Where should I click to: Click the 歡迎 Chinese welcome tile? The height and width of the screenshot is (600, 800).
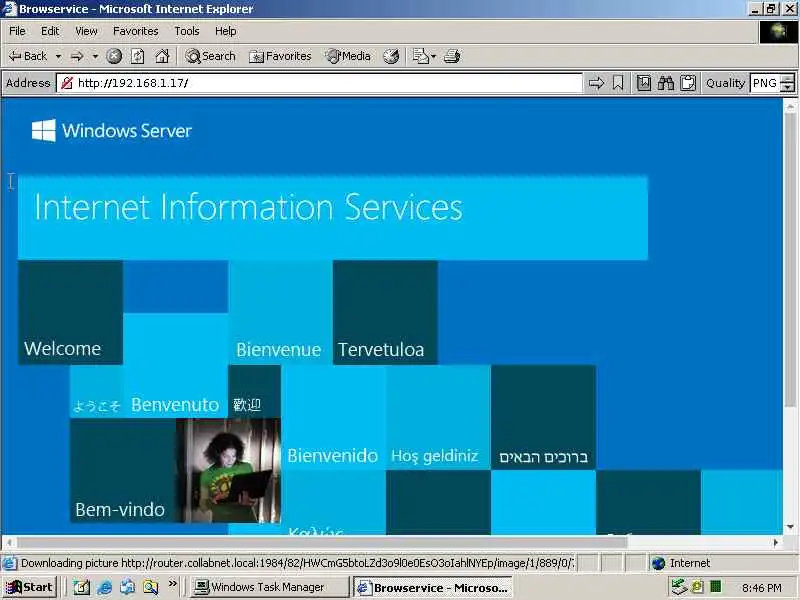(254, 391)
